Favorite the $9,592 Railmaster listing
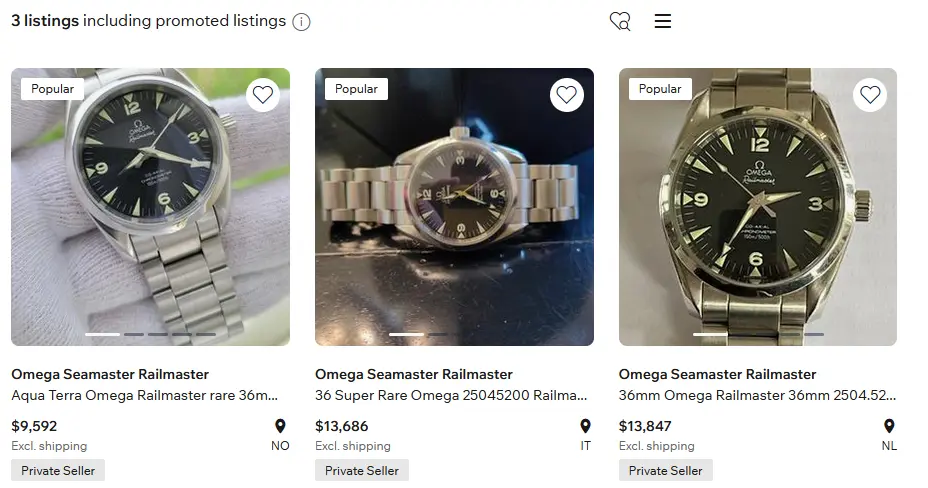This screenshot has width=928, height=488. click(262, 95)
